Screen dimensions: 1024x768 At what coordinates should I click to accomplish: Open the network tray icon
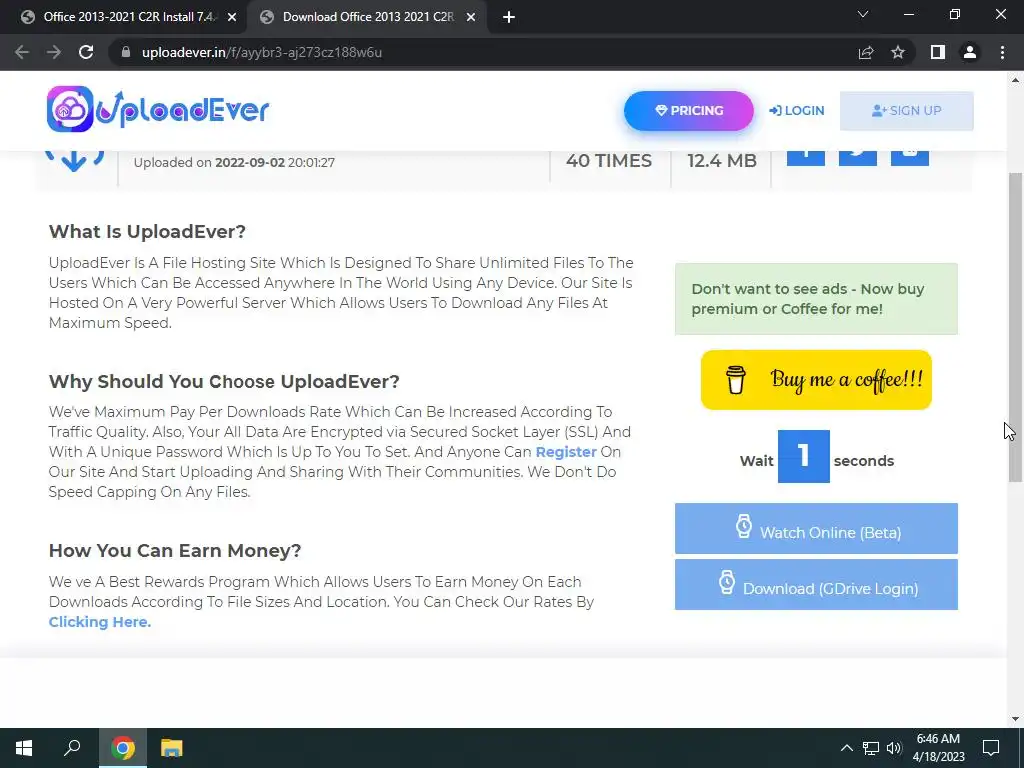[871, 748]
